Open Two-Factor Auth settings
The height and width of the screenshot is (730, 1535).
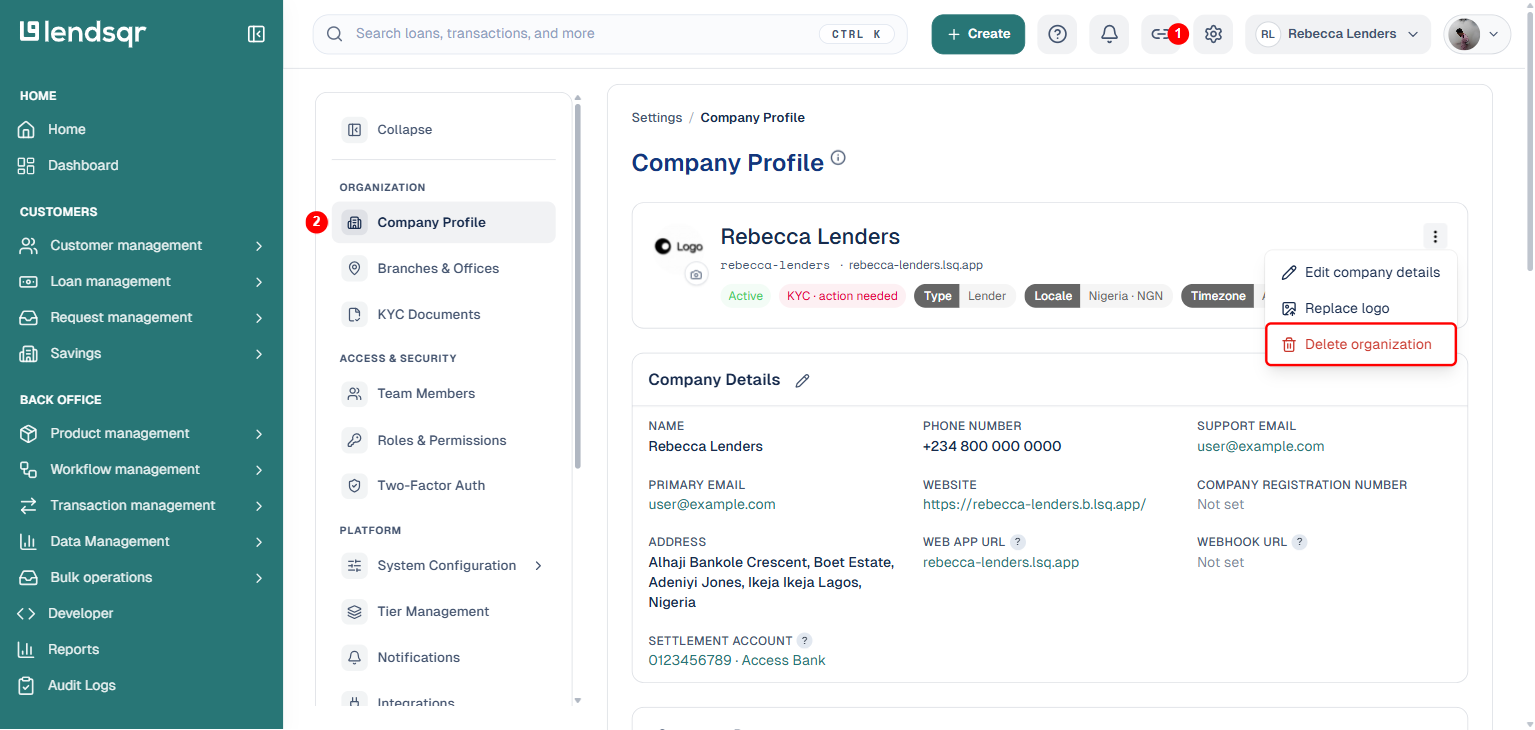[x=443, y=486]
